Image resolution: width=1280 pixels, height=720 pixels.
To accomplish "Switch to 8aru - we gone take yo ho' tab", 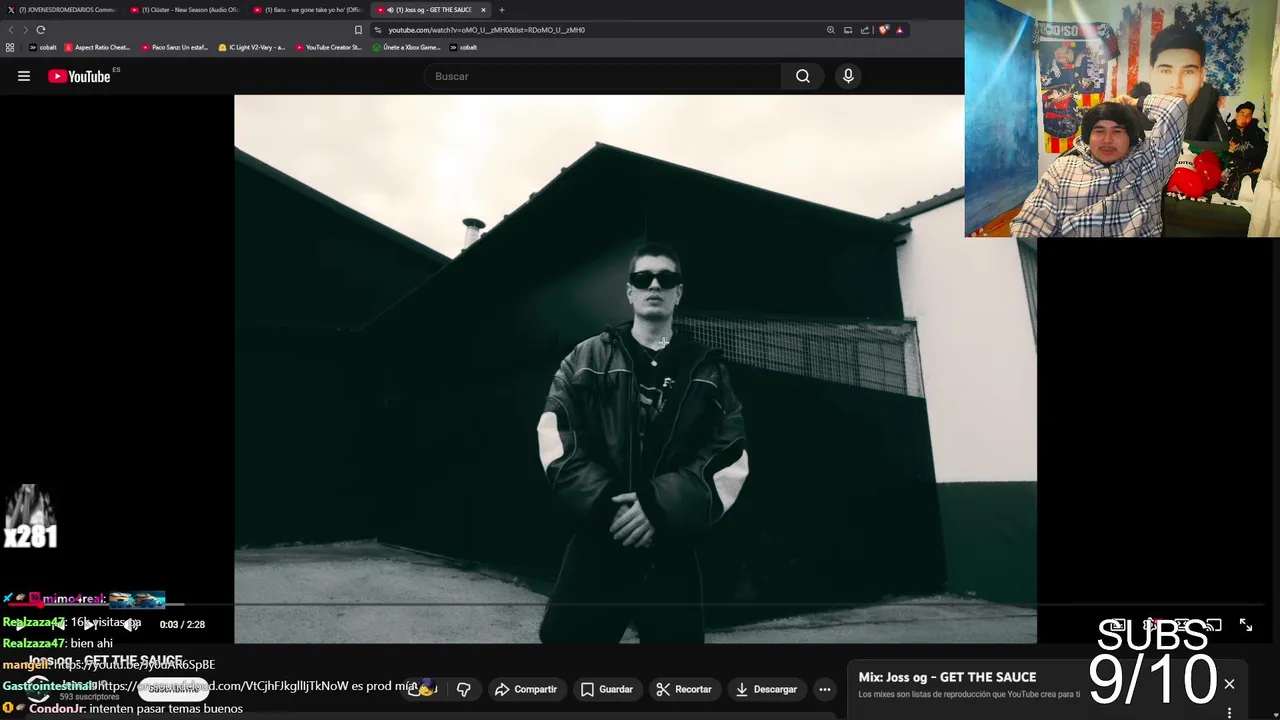I will tap(308, 10).
